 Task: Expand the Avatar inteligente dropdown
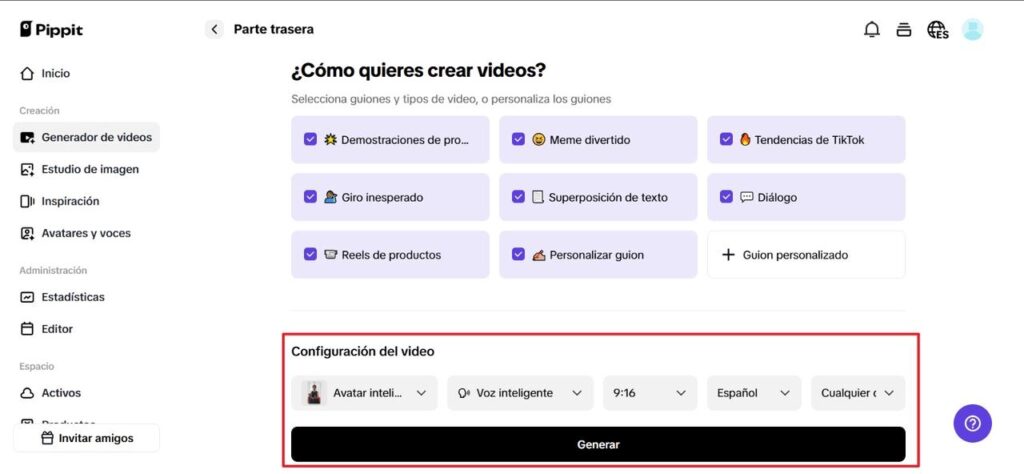364,393
